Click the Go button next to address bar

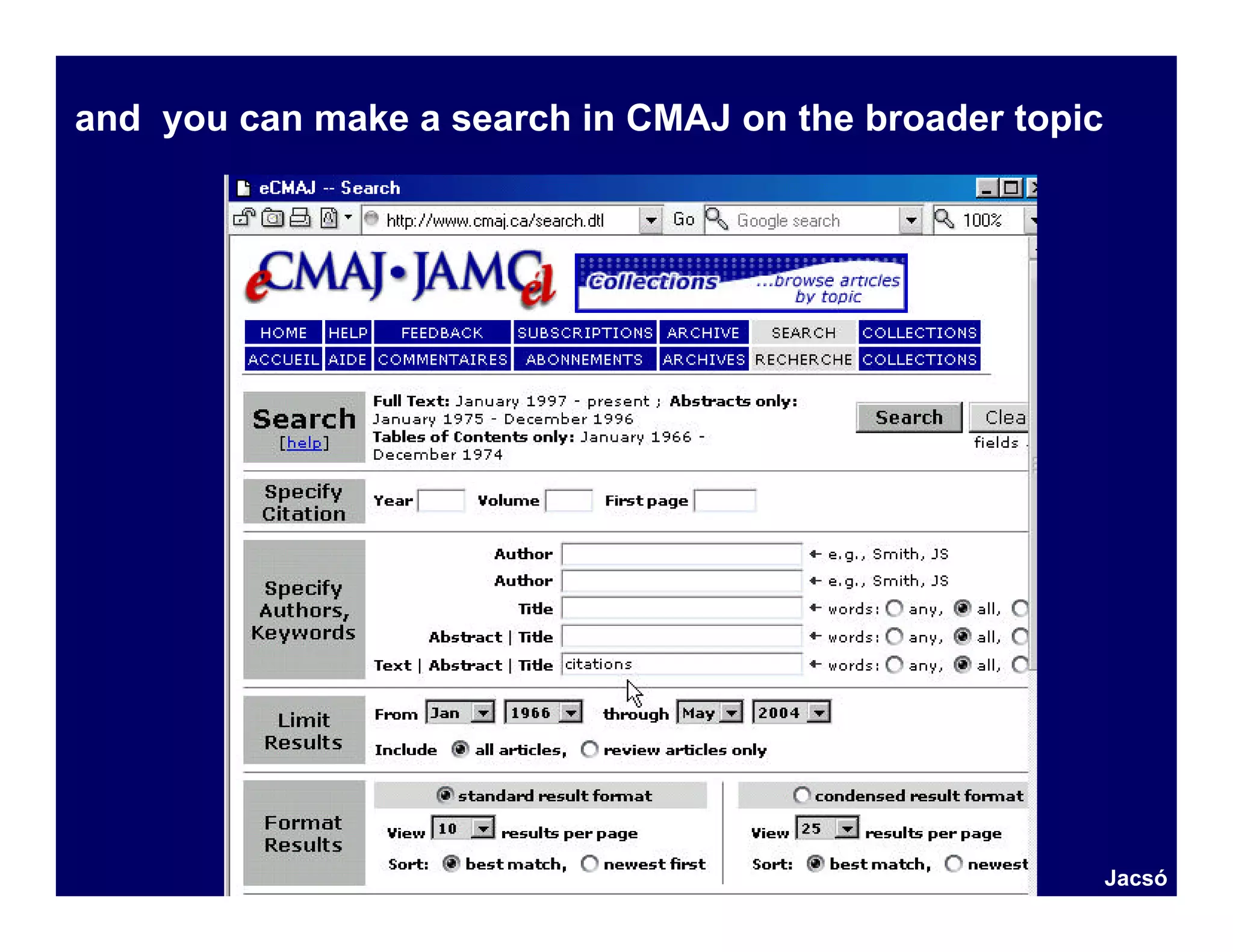683,220
